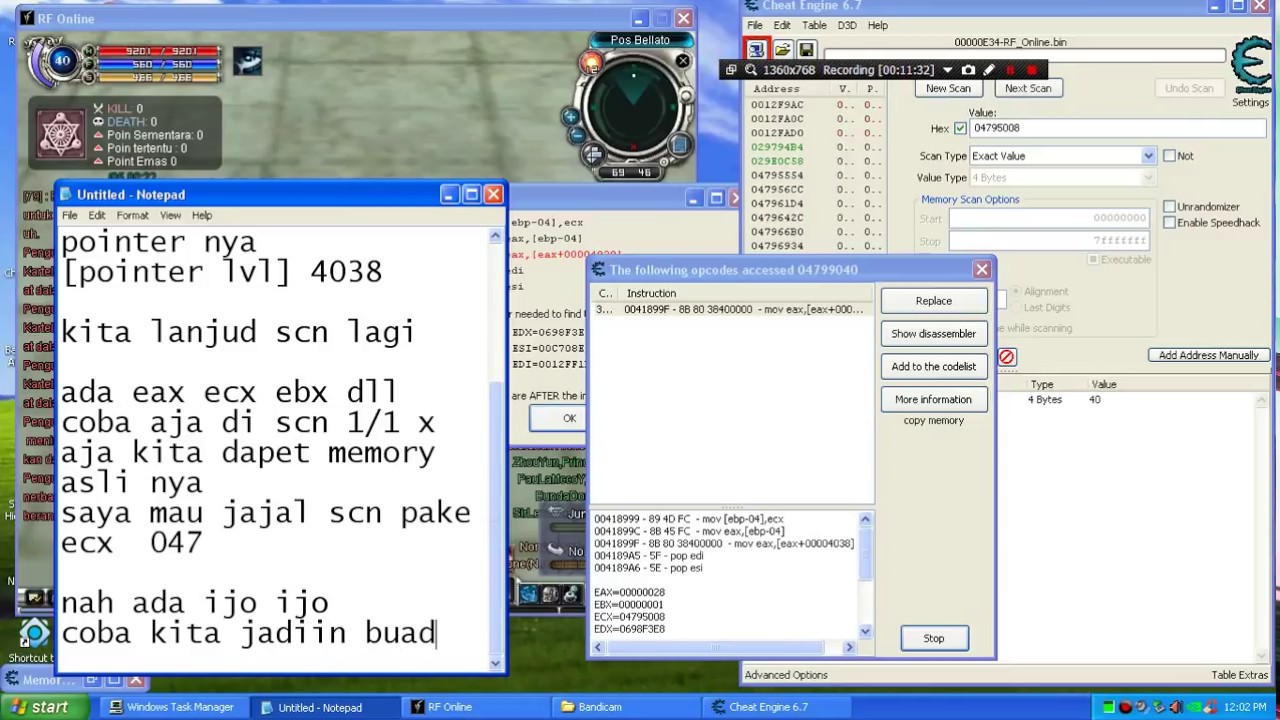Select address 029794B4 in results list
Screen dimensions: 1280x720
click(777, 147)
